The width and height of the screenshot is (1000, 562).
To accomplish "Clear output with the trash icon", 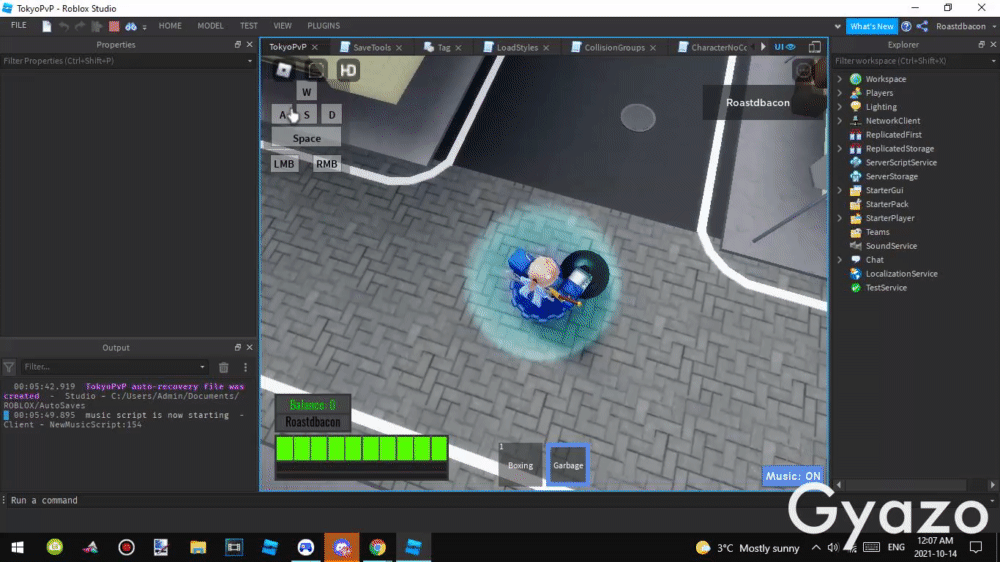I will coord(223,367).
